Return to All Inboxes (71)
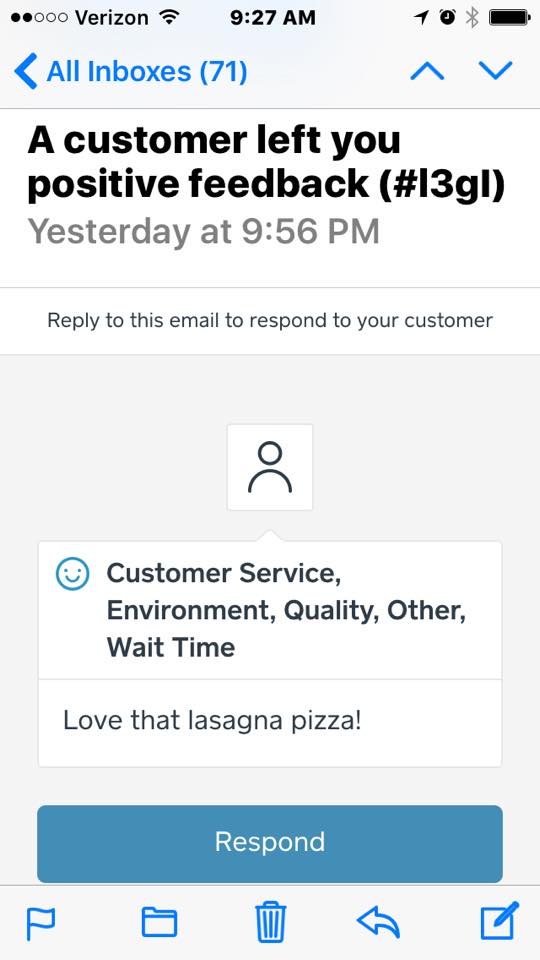This screenshot has width=540, height=960. [147, 72]
